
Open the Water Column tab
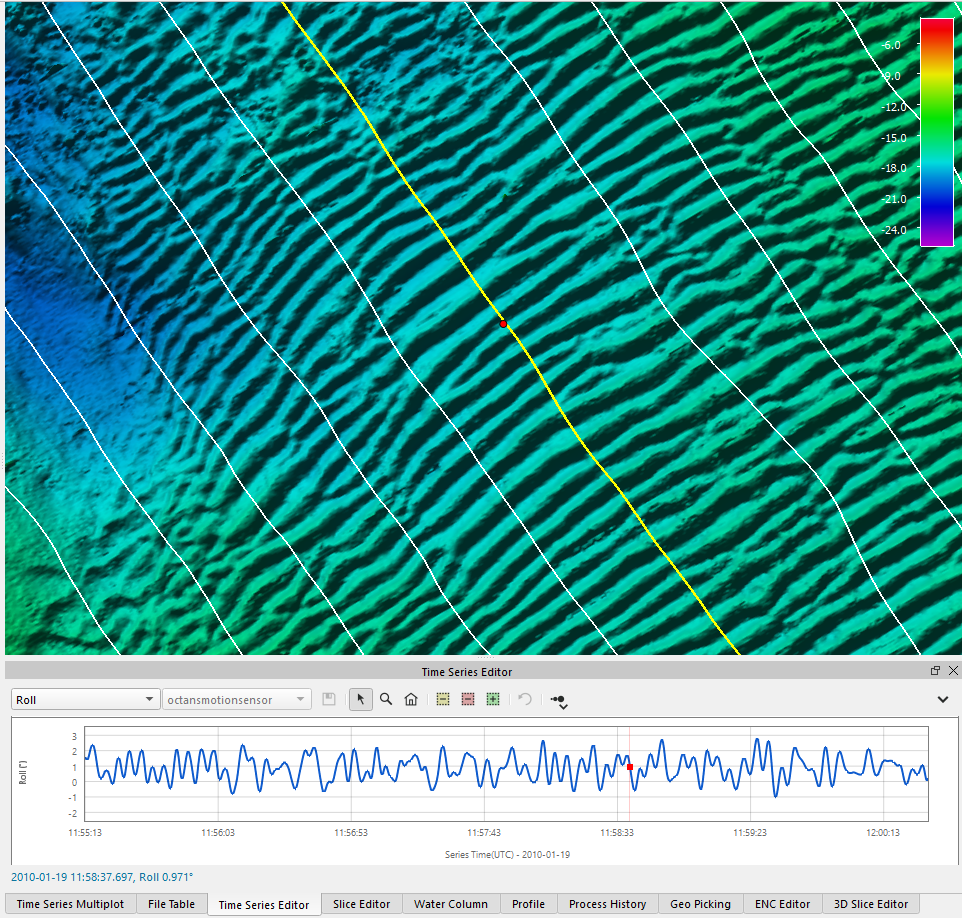451,904
